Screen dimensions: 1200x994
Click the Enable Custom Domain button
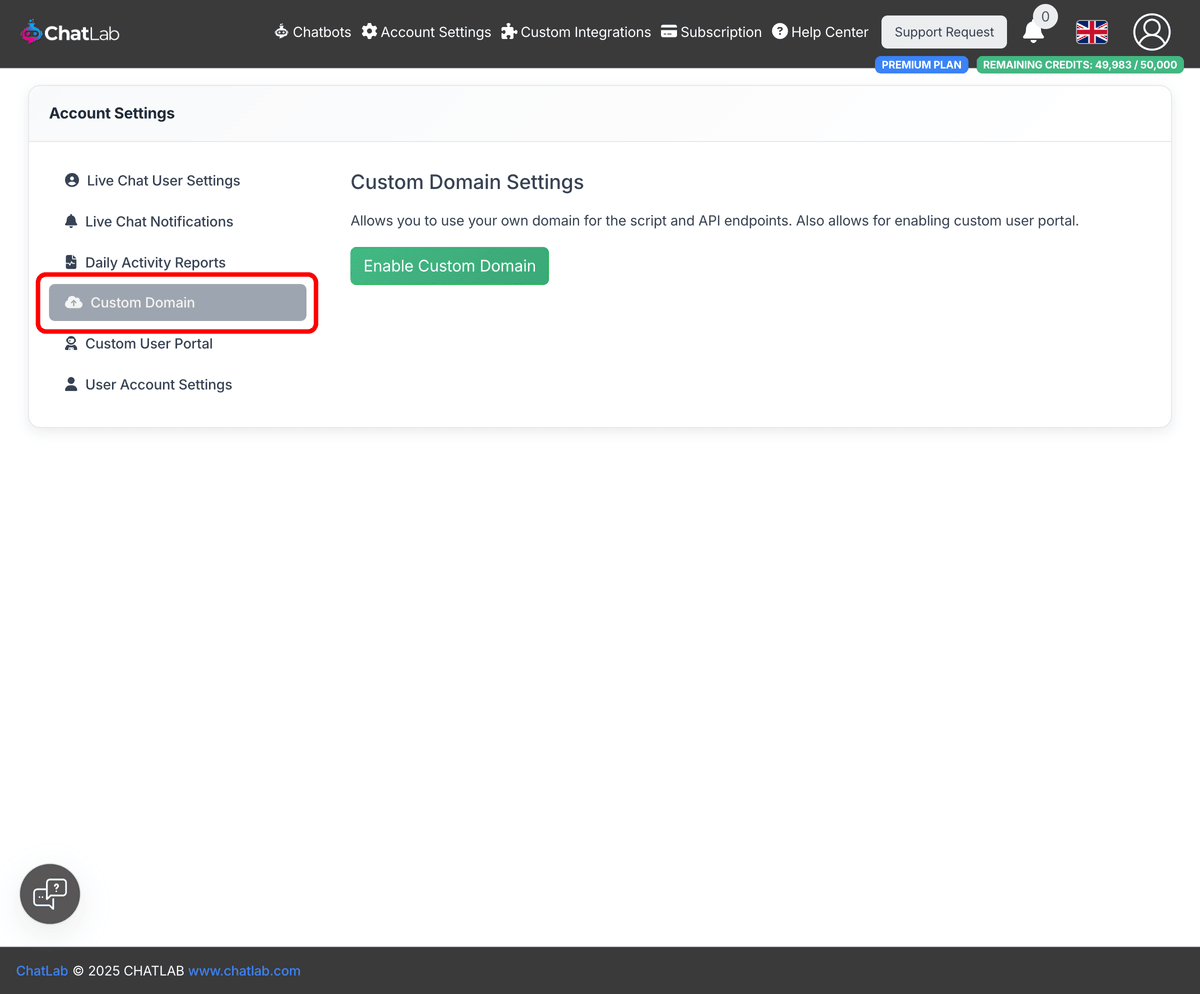449,265
